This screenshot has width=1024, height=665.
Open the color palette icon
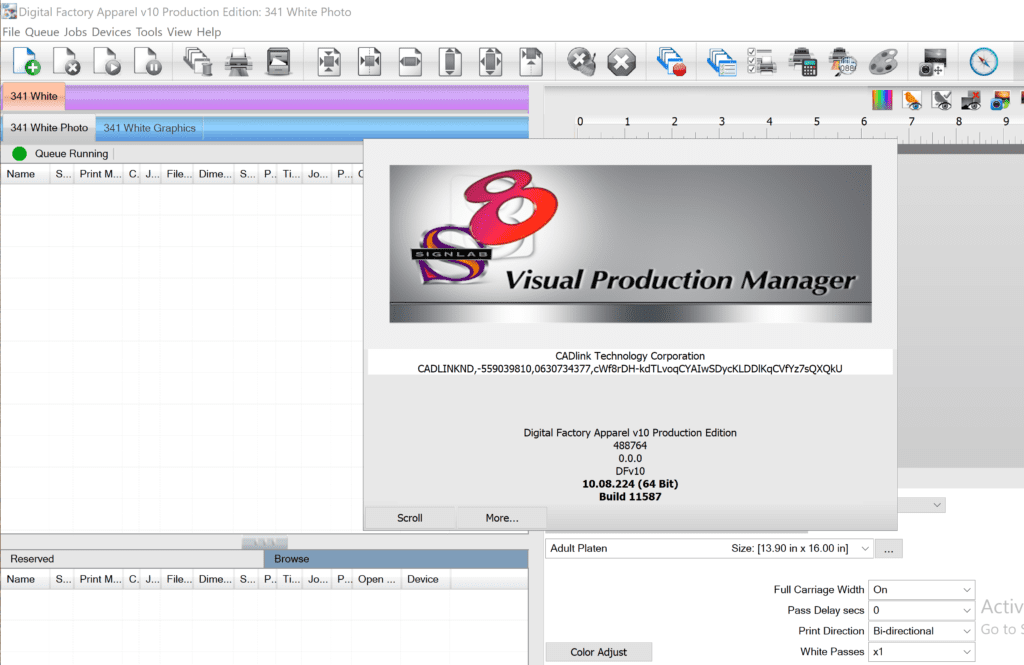tap(884, 62)
